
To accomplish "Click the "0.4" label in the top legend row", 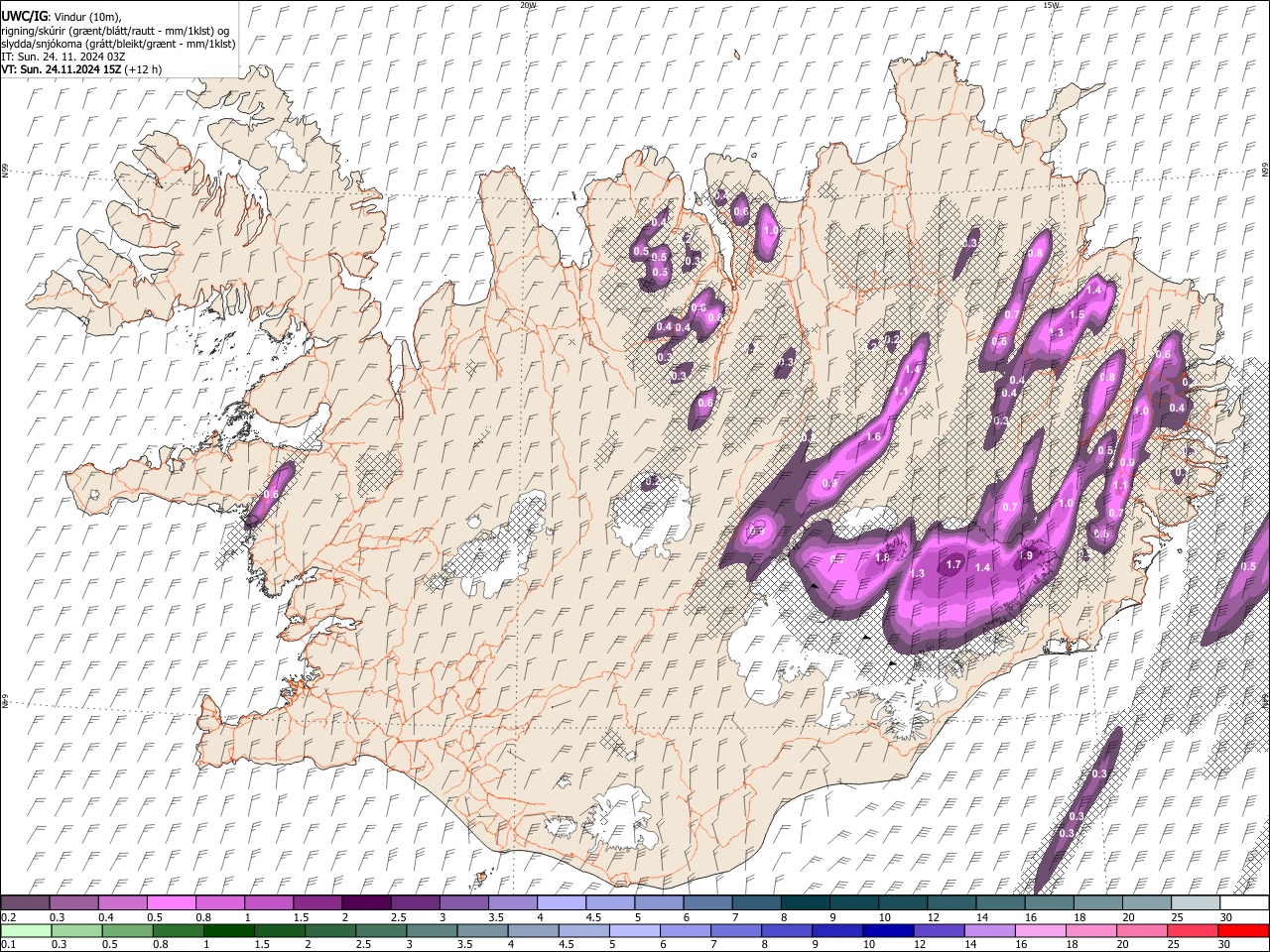I will (x=107, y=917).
